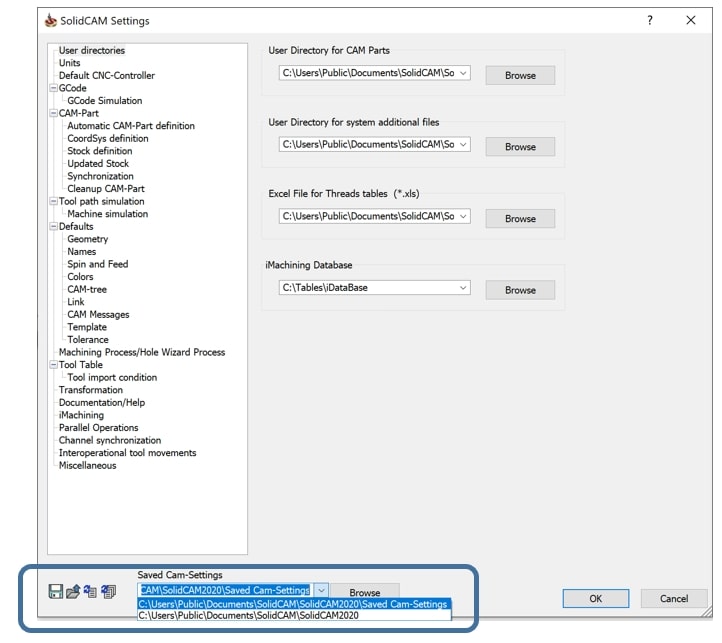This screenshot has height=643, width=722.
Task: Open Channel synchronization settings
Action: click(110, 440)
